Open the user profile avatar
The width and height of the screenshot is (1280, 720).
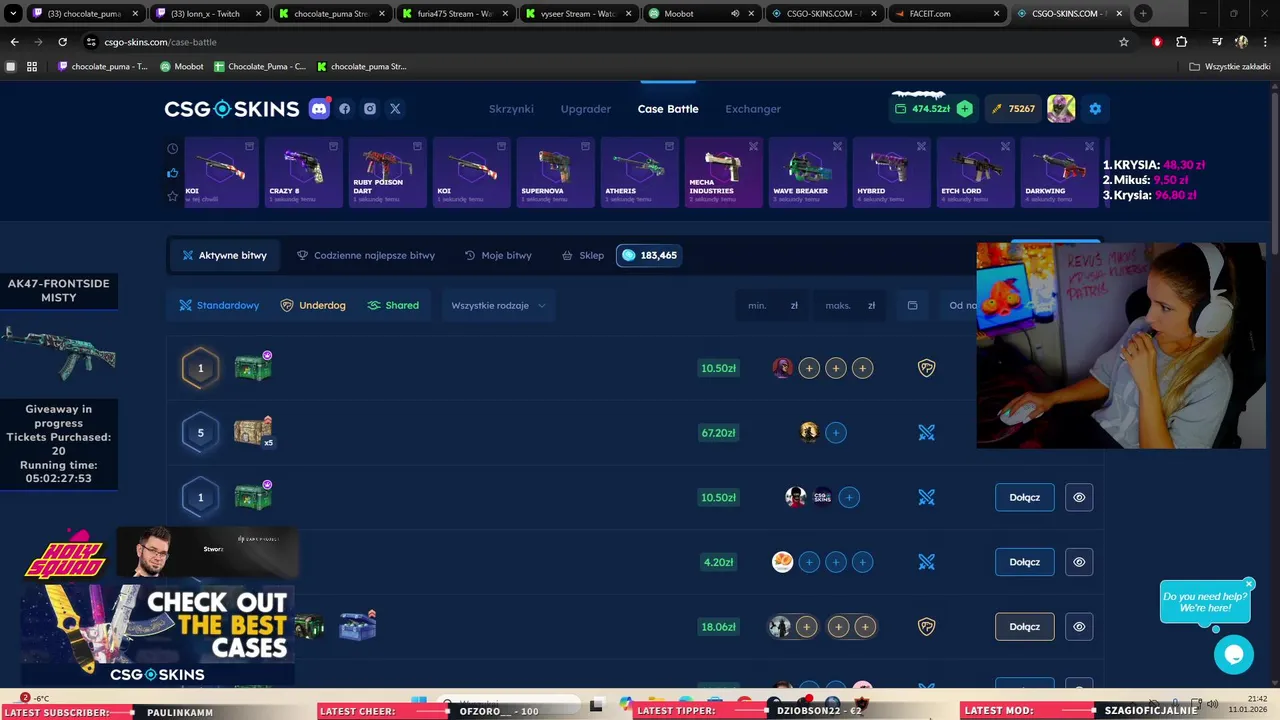pyautogui.click(x=1061, y=109)
